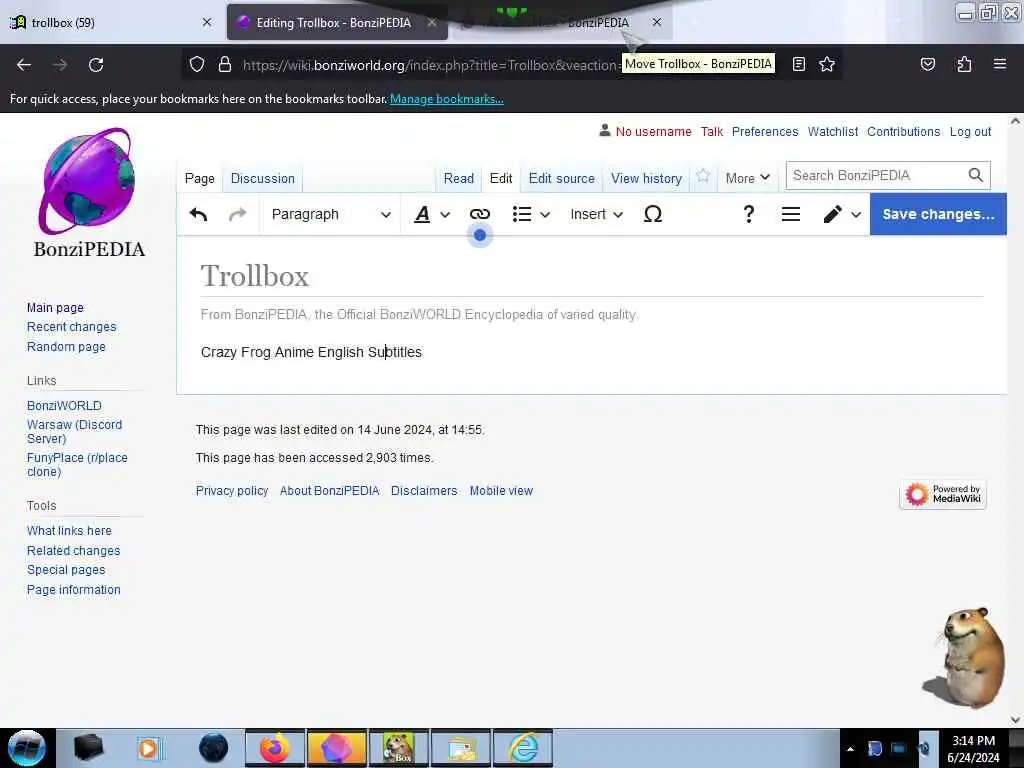Open the browser extensions puzzle icon
1024x768 pixels.
pyautogui.click(x=964, y=64)
